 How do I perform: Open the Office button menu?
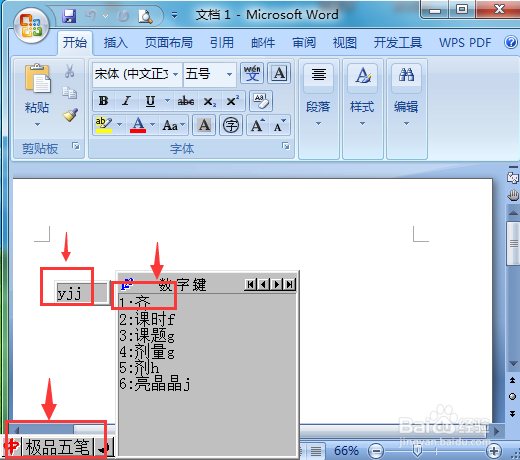[x=31, y=26]
